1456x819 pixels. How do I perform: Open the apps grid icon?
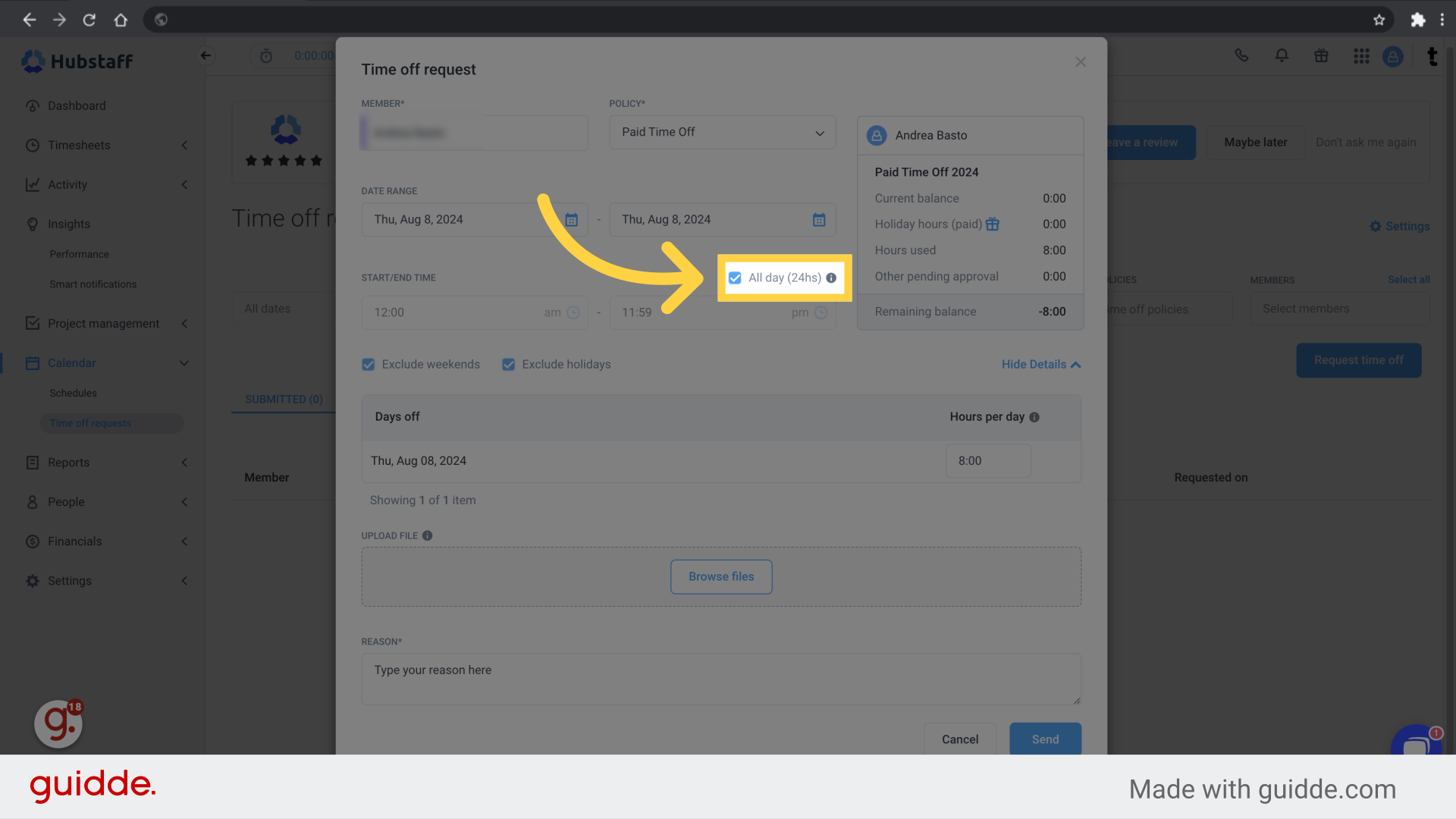(1361, 56)
